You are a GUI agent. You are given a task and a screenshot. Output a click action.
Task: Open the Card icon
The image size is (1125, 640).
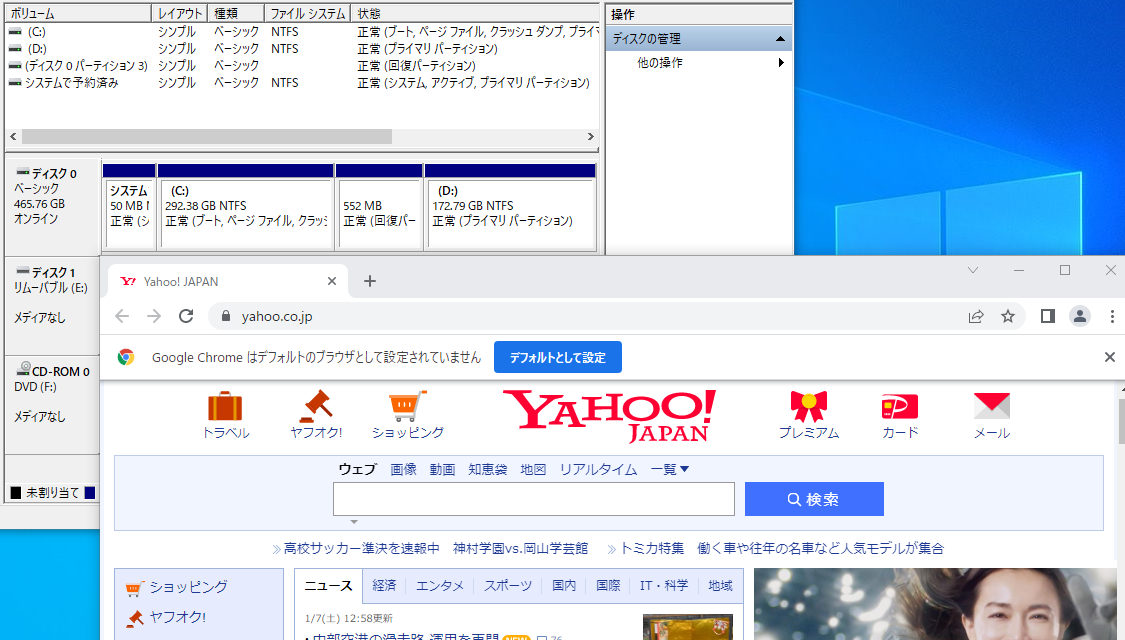(x=900, y=406)
